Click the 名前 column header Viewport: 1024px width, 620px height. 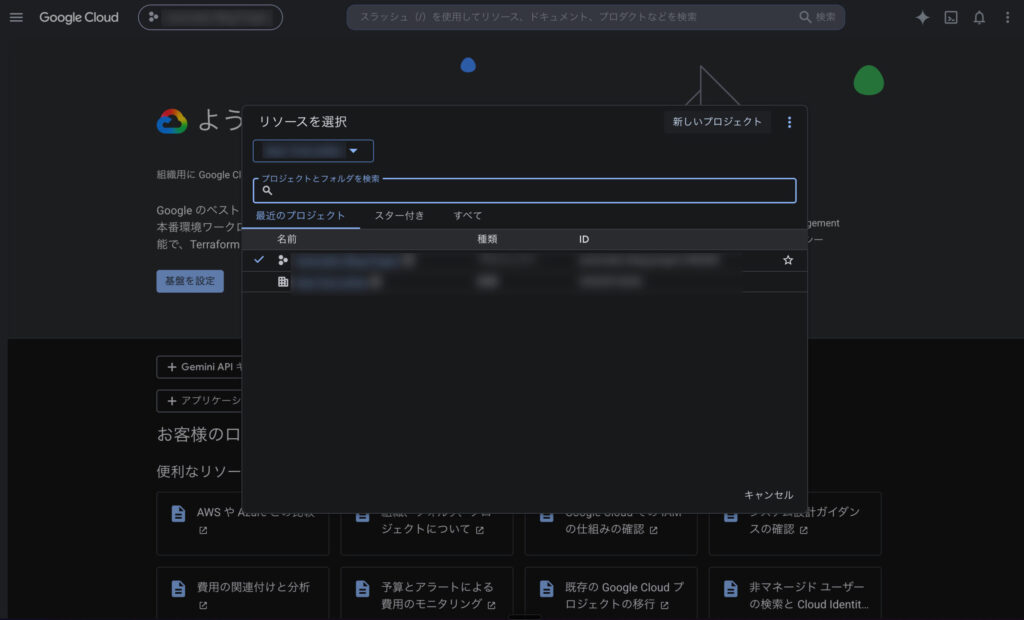[x=287, y=239]
